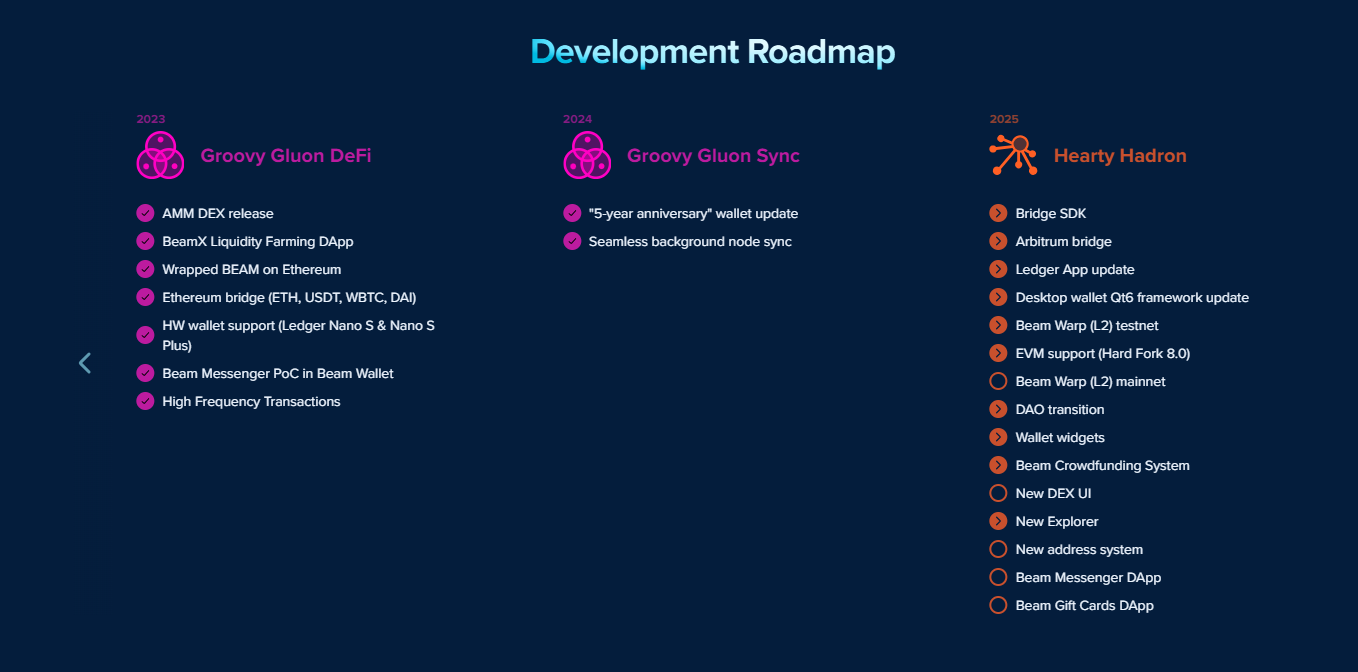Image resolution: width=1358 pixels, height=672 pixels.
Task: Click empty circle beside New DEX UI
Action: tap(998, 493)
